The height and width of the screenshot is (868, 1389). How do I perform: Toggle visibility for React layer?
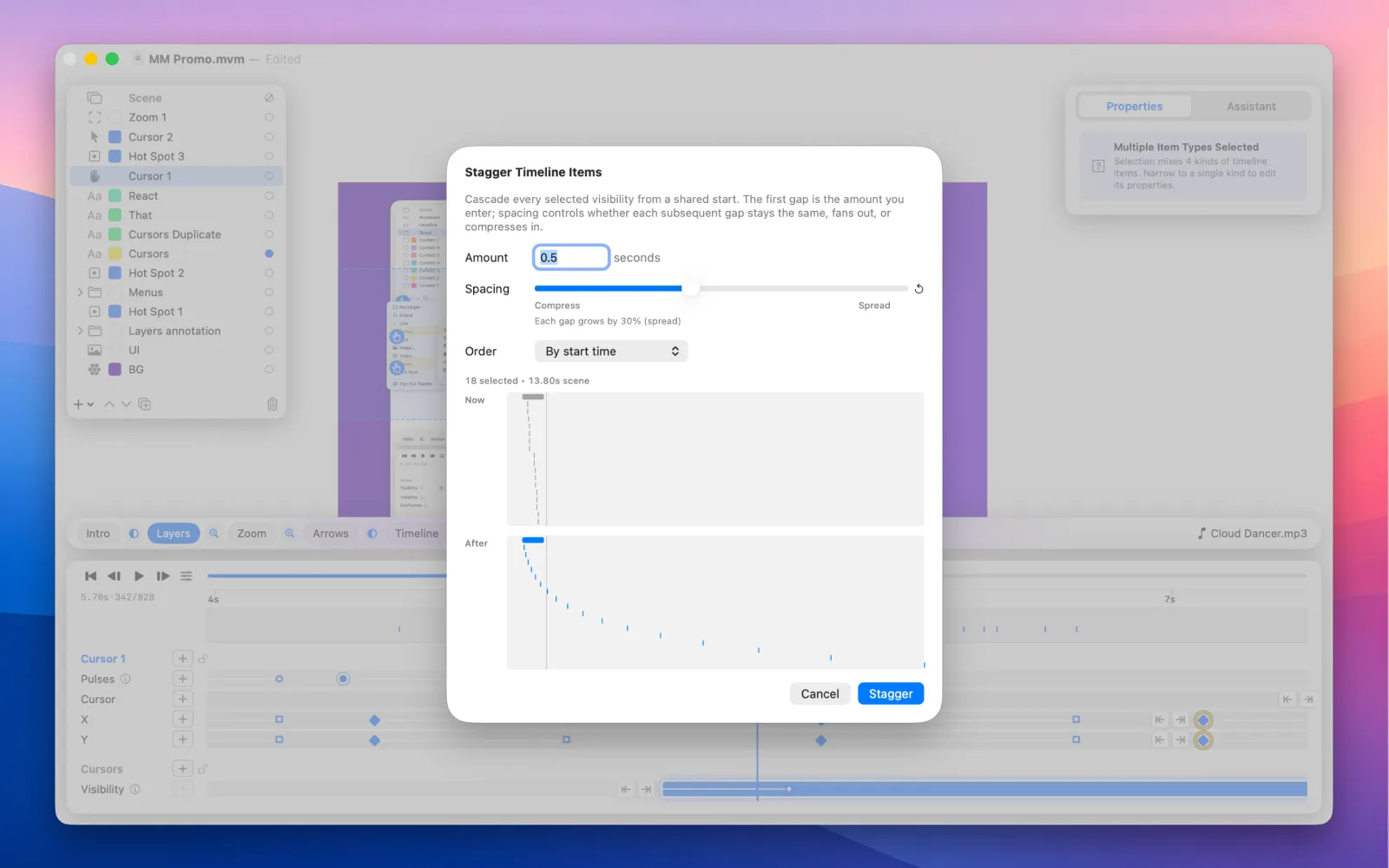pos(269,195)
